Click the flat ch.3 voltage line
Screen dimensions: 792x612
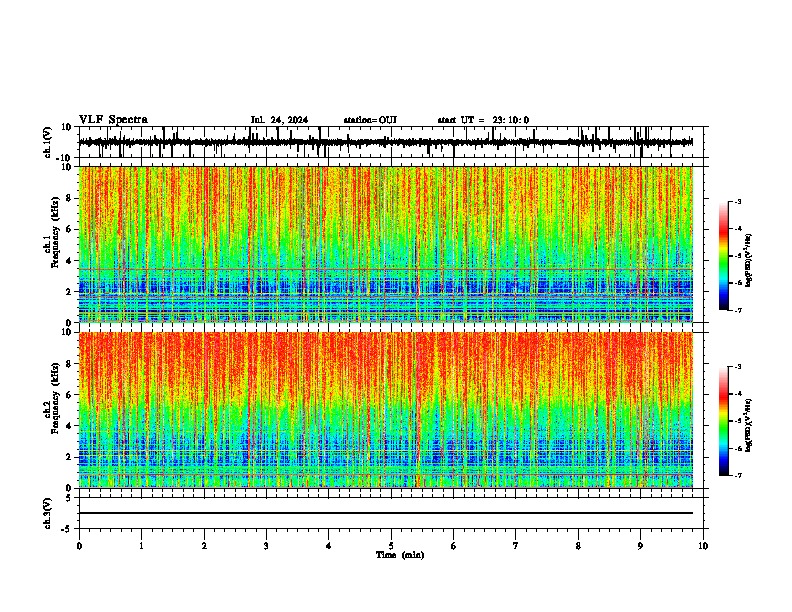click(x=386, y=513)
